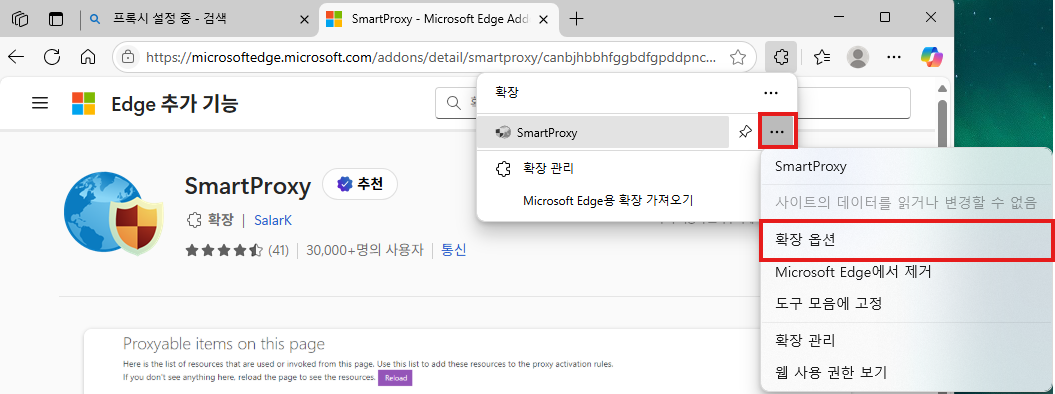The height and width of the screenshot is (394, 1055).
Task: Refresh the current page
Action: pos(52,57)
